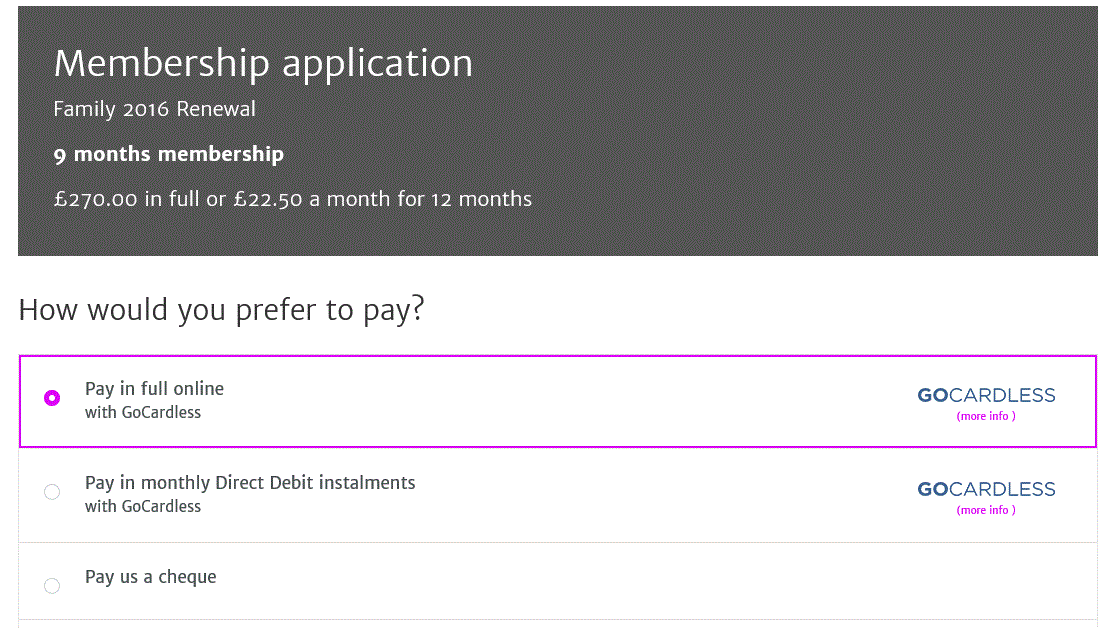Select the "Pay in full online" radio button
This screenshot has height=628, width=1116.
click(52, 398)
